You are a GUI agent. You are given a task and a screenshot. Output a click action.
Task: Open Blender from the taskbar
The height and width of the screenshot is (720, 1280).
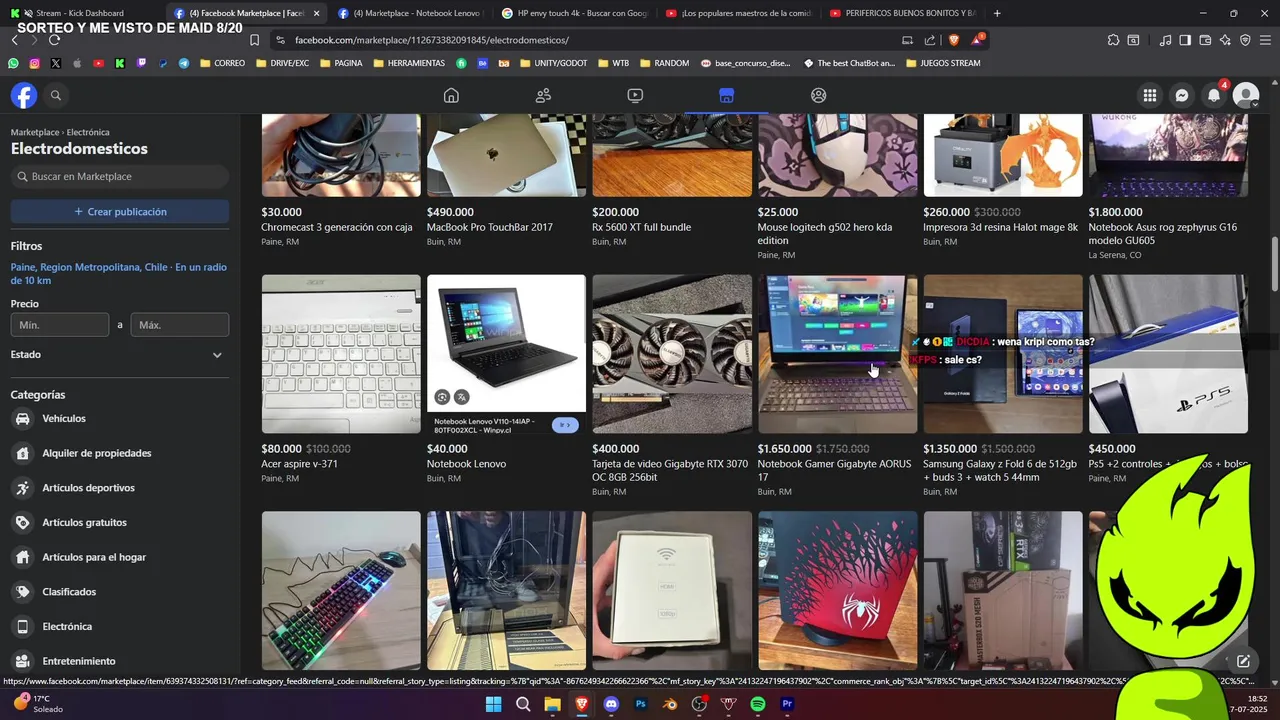tap(670, 704)
